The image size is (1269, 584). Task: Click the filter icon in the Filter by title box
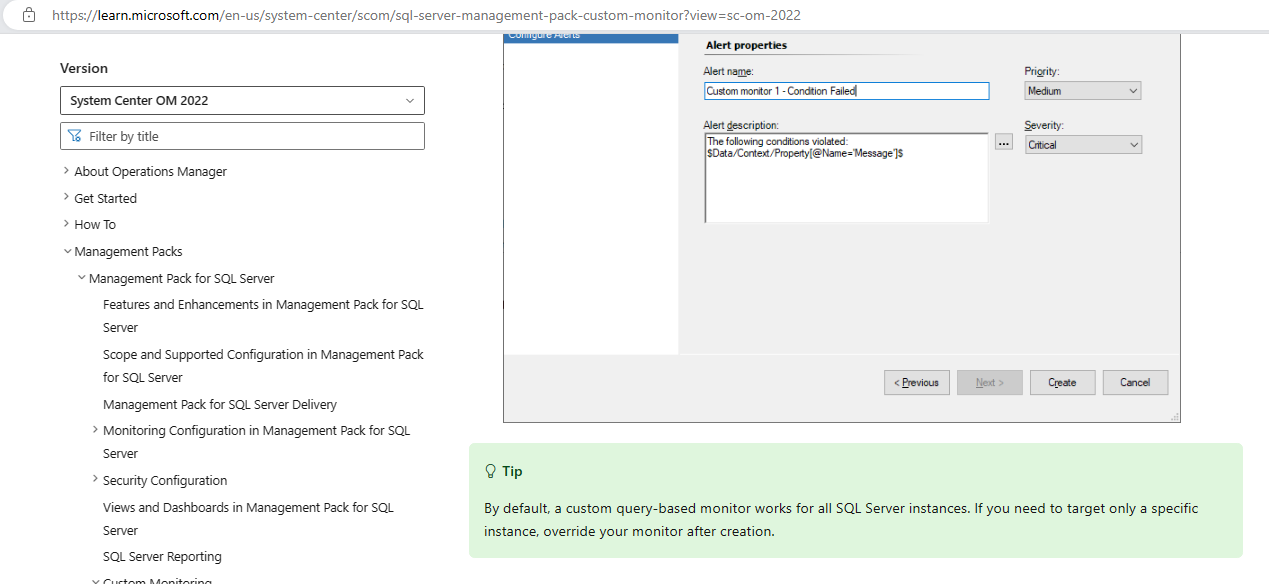click(x=74, y=136)
